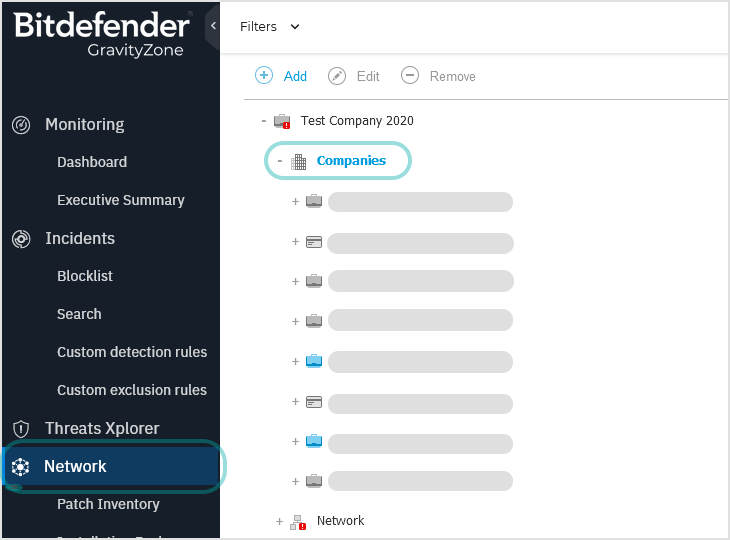The image size is (730, 540).
Task: Expand the Network tree node
Action: pos(279,521)
